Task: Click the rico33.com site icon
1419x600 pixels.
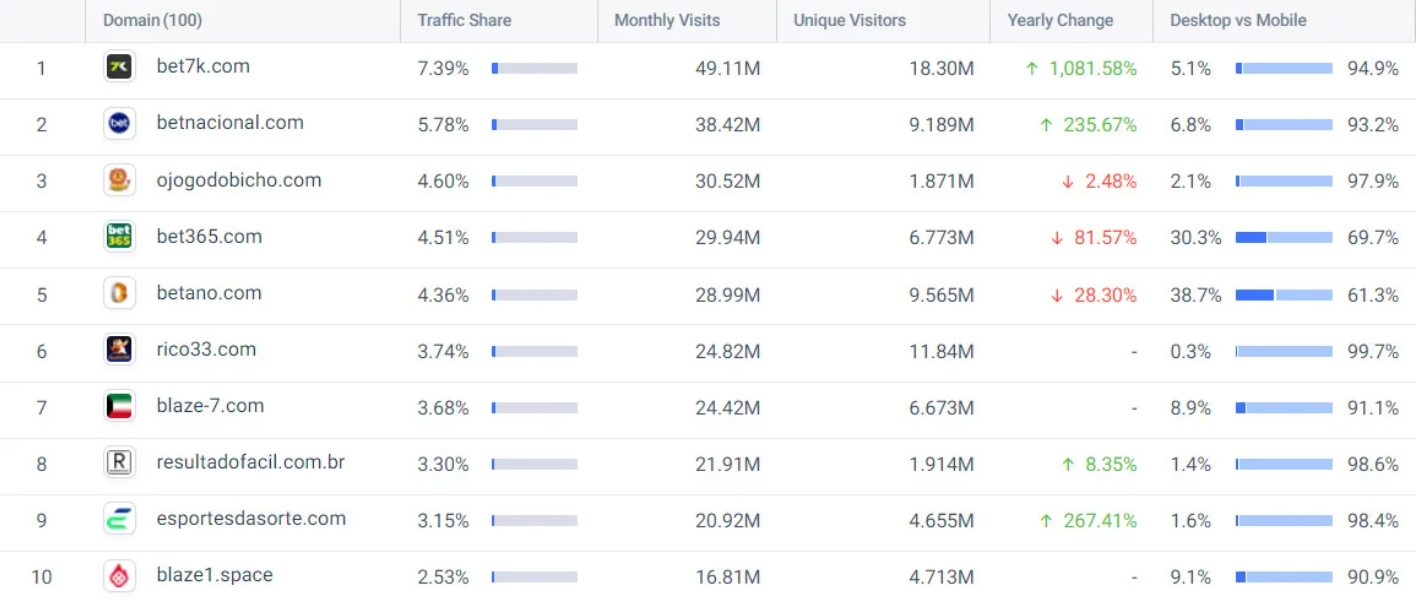Action: (x=119, y=350)
